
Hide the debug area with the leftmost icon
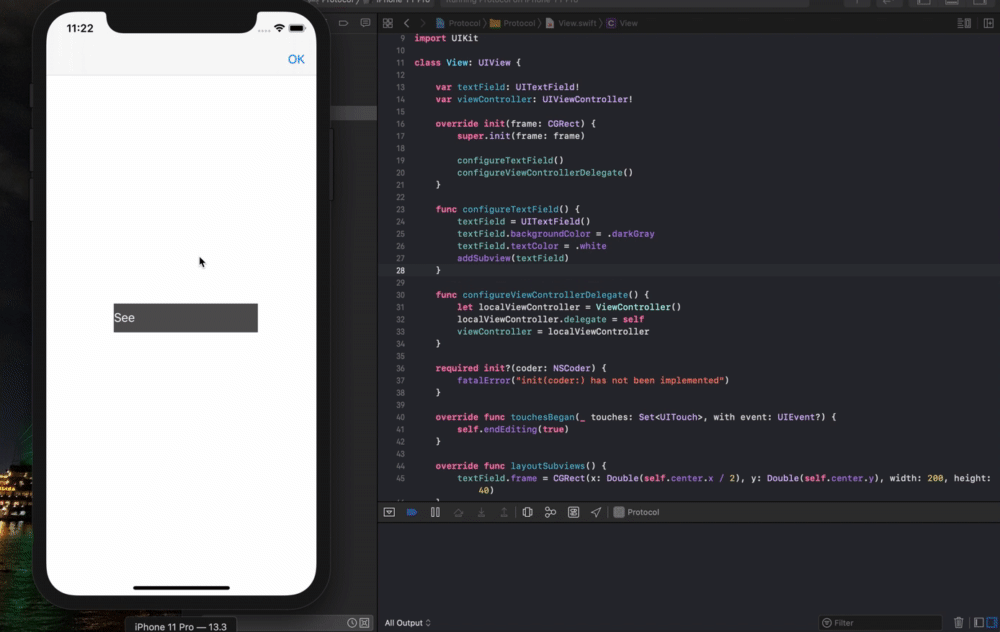coord(389,511)
